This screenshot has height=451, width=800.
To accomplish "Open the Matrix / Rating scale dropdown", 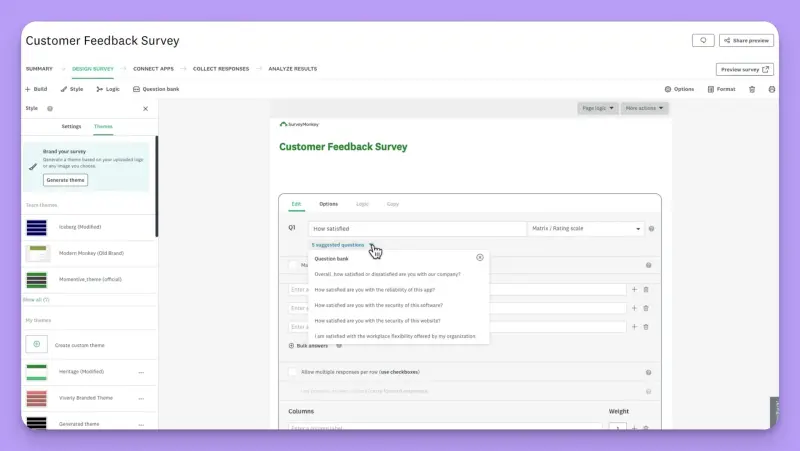I will [586, 229].
